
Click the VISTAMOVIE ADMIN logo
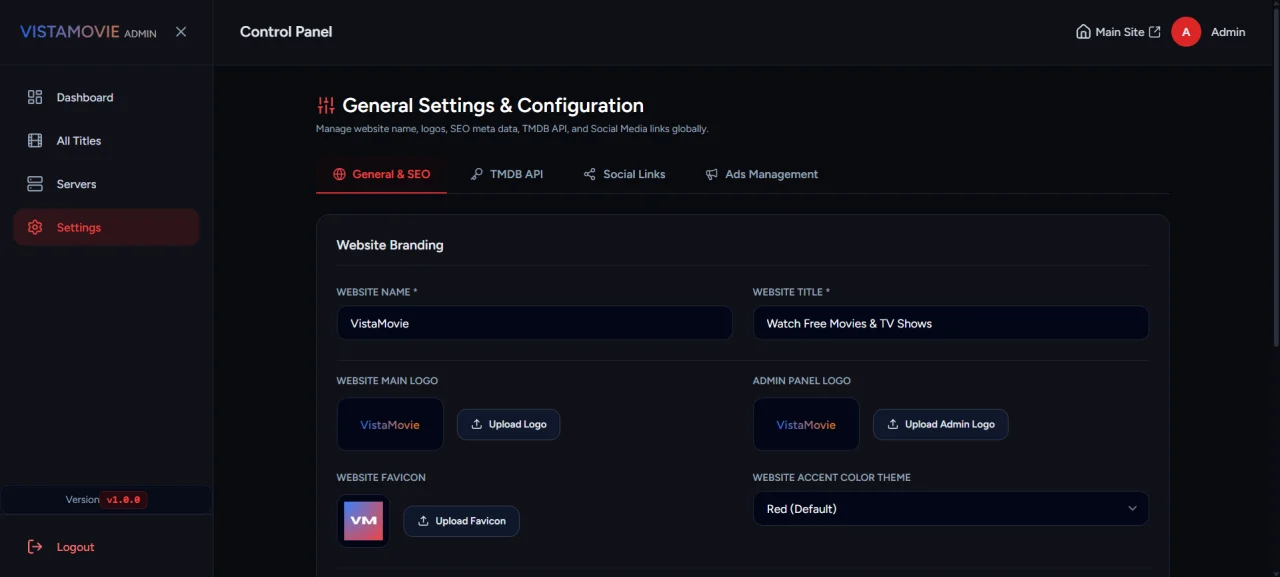click(x=88, y=32)
